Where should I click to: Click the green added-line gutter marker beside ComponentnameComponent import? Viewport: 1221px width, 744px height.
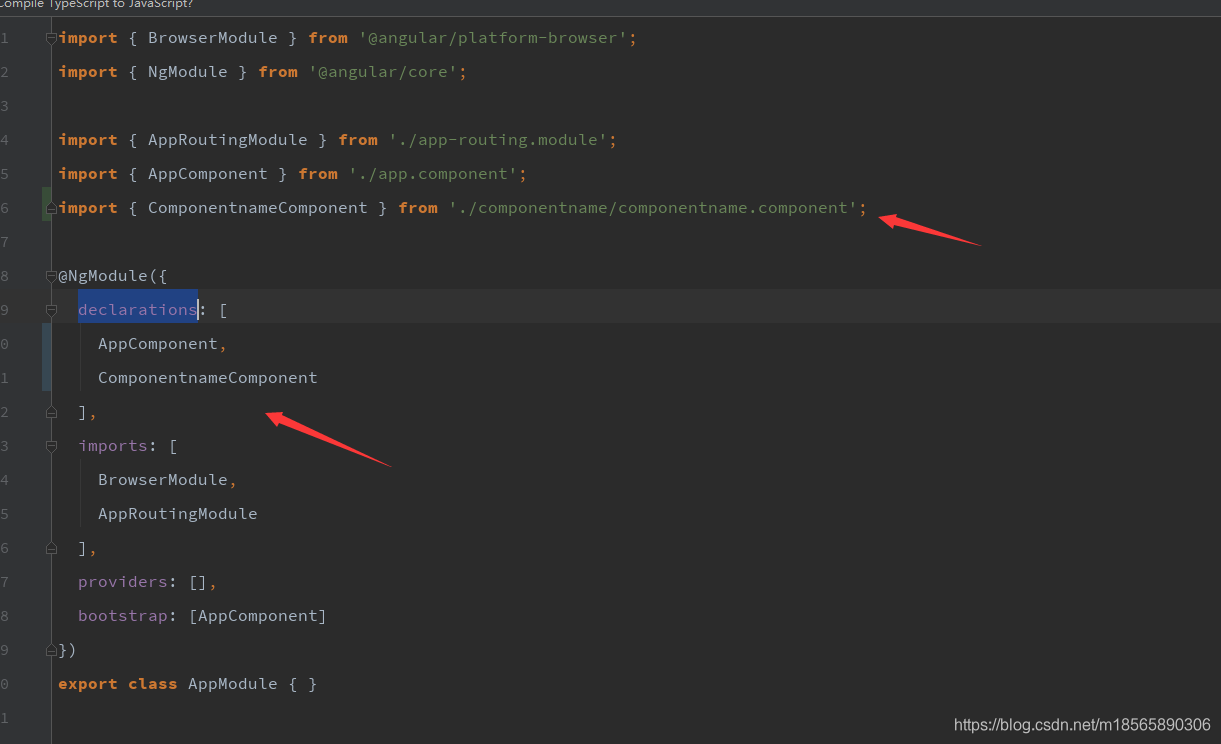pyautogui.click(x=46, y=205)
